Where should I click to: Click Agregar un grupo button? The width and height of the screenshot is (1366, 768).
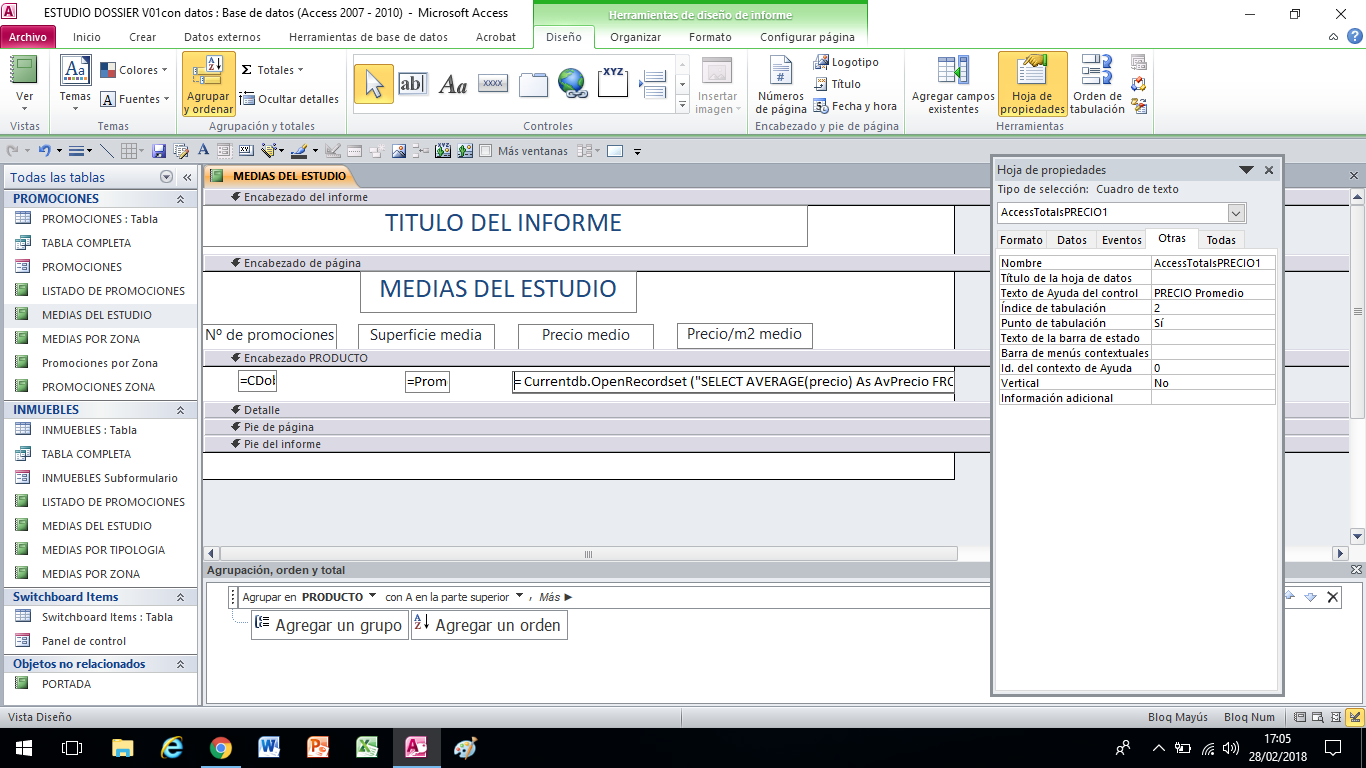[x=329, y=625]
